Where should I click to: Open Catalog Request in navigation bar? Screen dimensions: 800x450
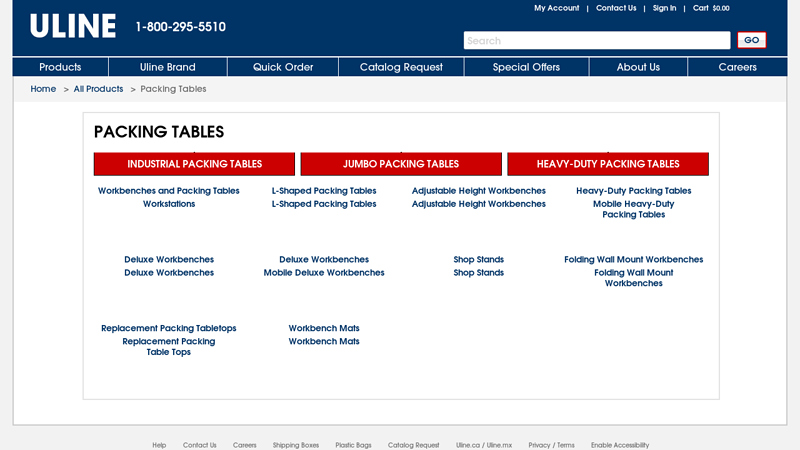pos(401,67)
